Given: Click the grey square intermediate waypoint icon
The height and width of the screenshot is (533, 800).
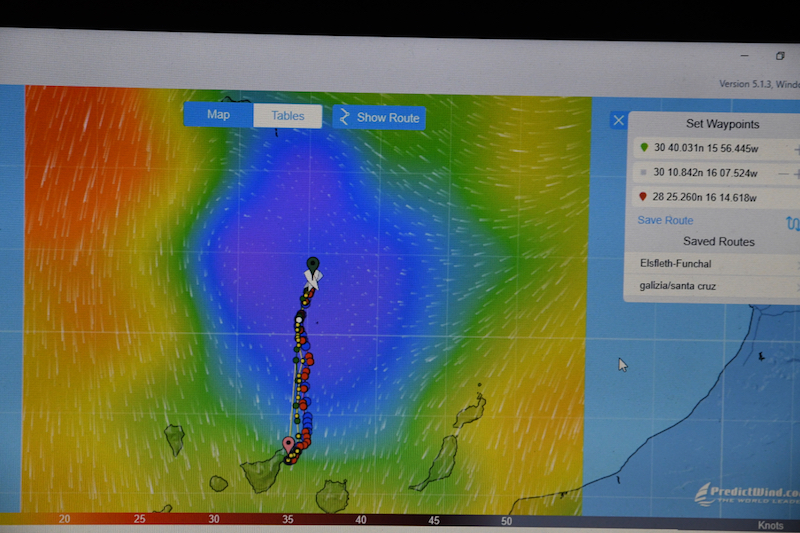Looking at the screenshot, I should (x=643, y=172).
